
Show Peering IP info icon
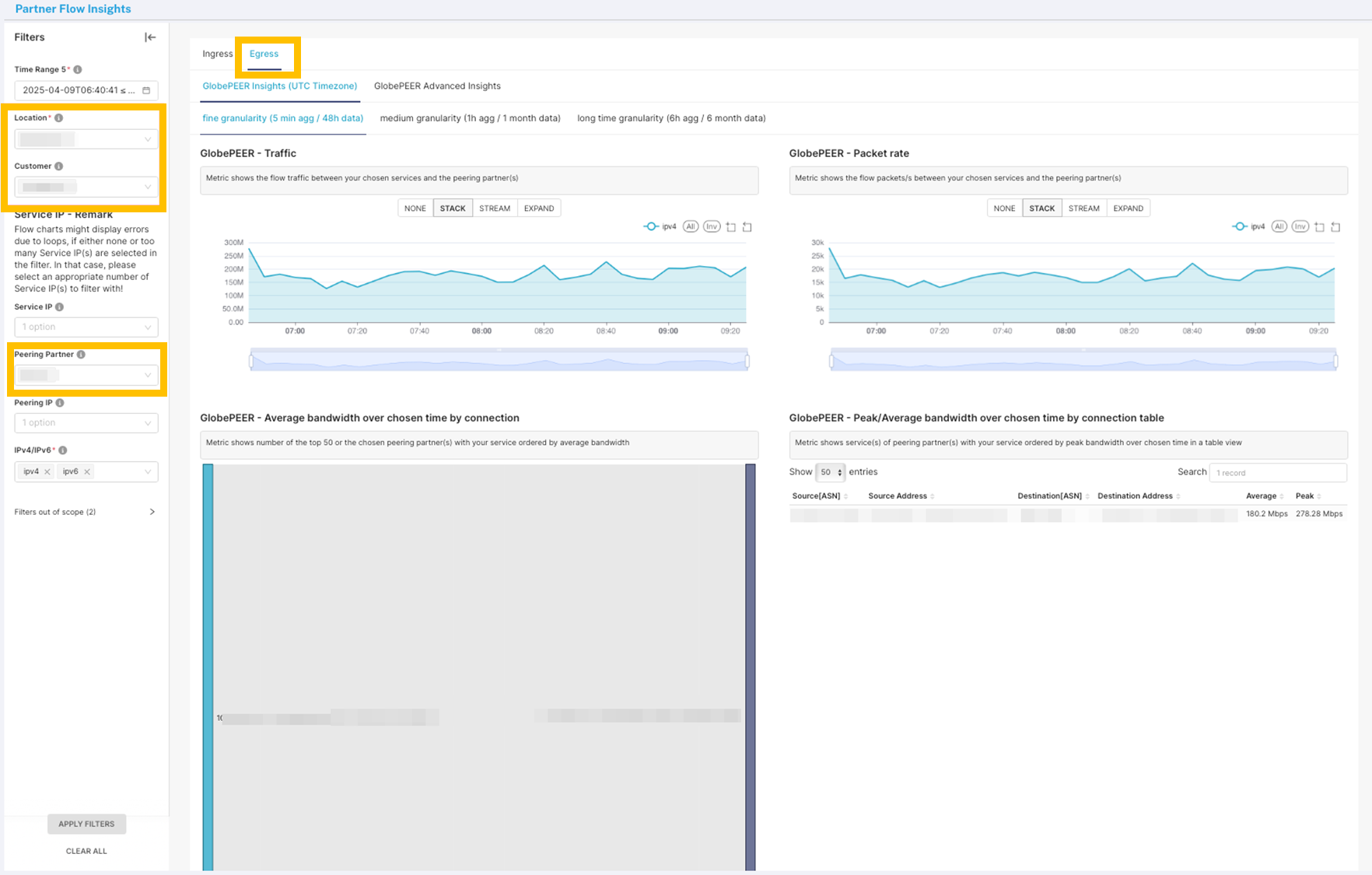click(60, 402)
